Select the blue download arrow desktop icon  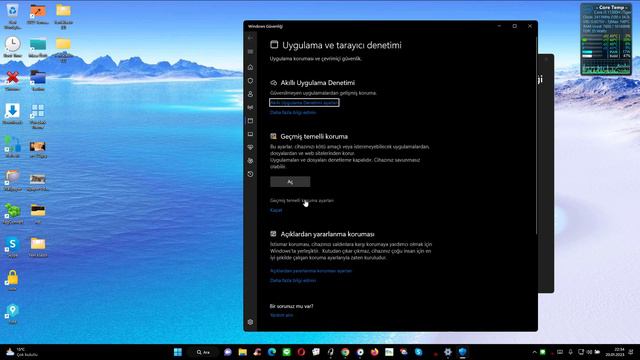pyautogui.click(x=13, y=114)
